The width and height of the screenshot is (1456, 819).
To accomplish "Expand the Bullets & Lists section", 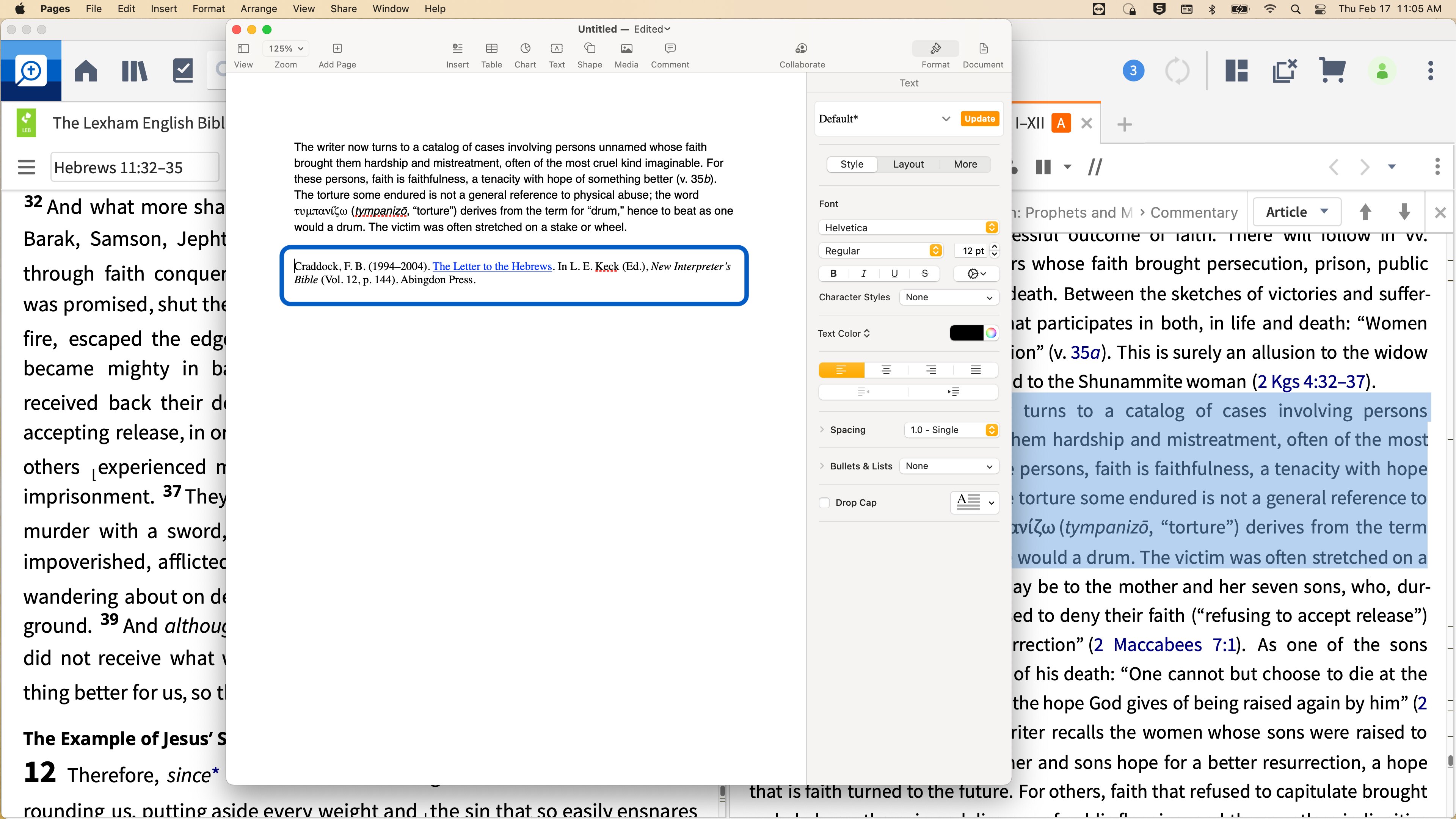I will [822, 466].
